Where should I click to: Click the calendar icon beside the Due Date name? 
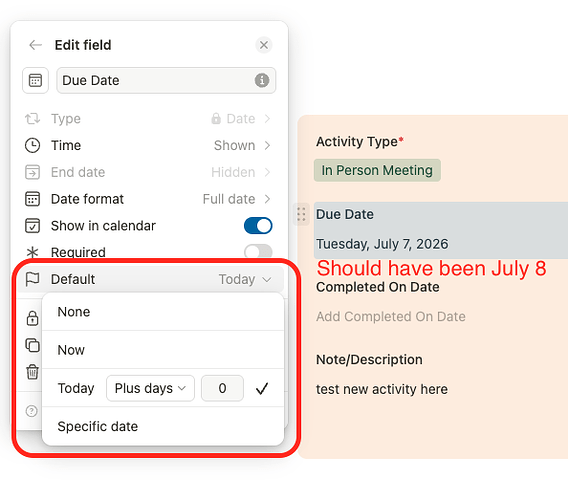(x=35, y=80)
